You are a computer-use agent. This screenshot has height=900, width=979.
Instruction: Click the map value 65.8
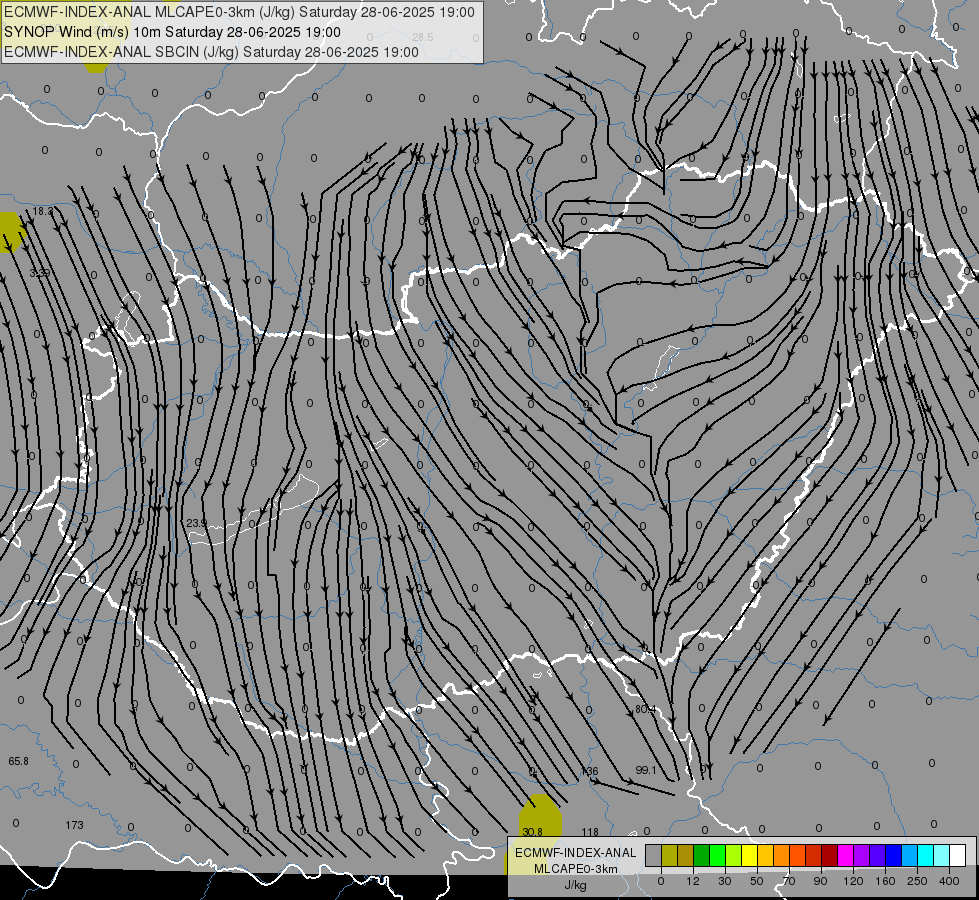click(18, 761)
